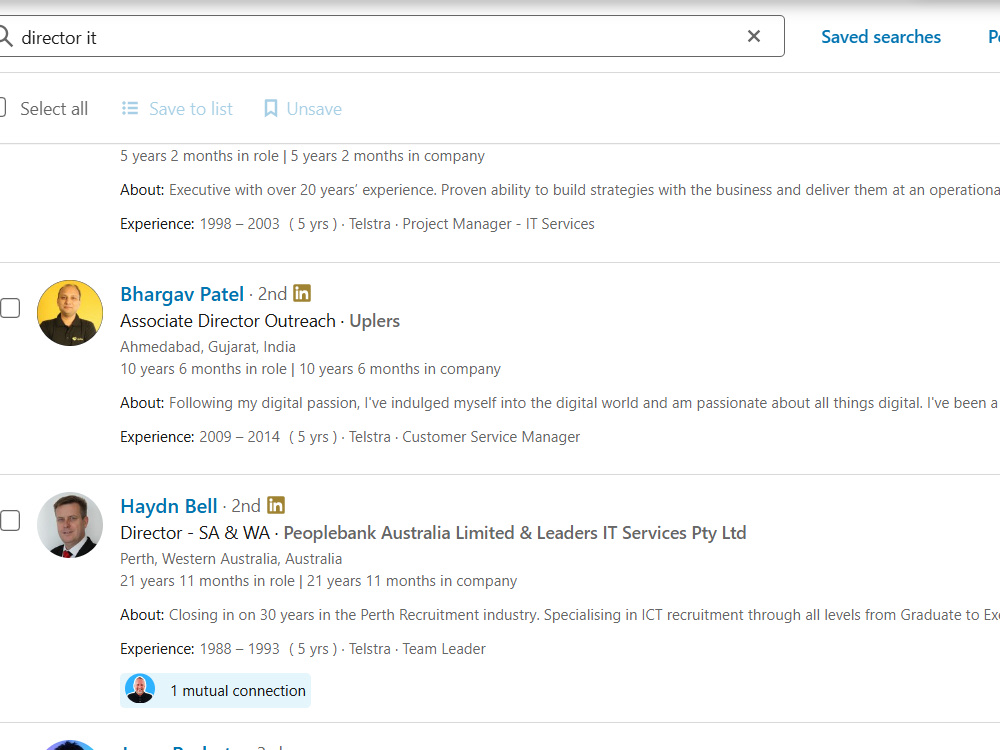1000x750 pixels.
Task: Click LinkedIn badge next to Haydn Bell
Action: click(276, 505)
